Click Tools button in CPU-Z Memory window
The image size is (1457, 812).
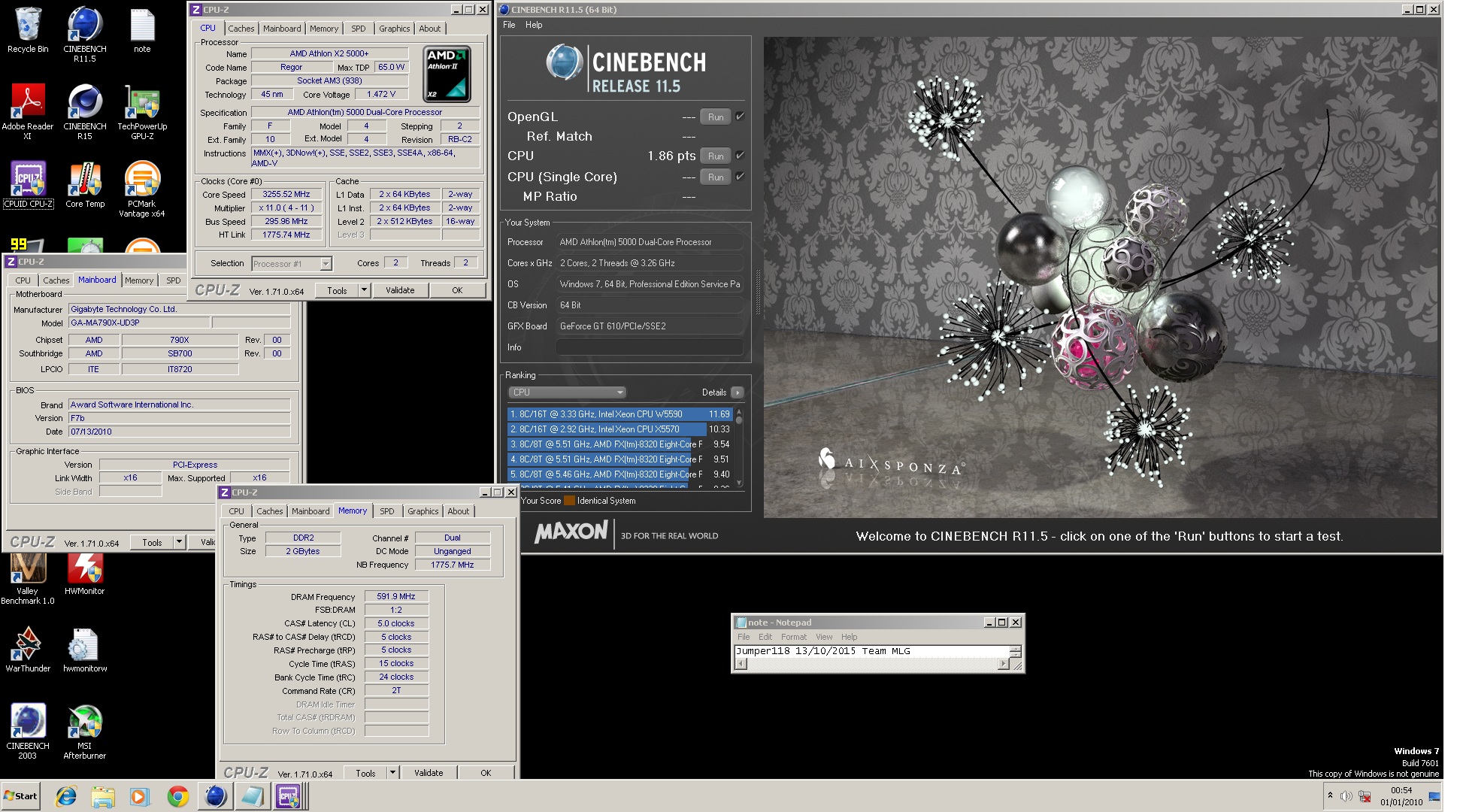click(x=365, y=773)
